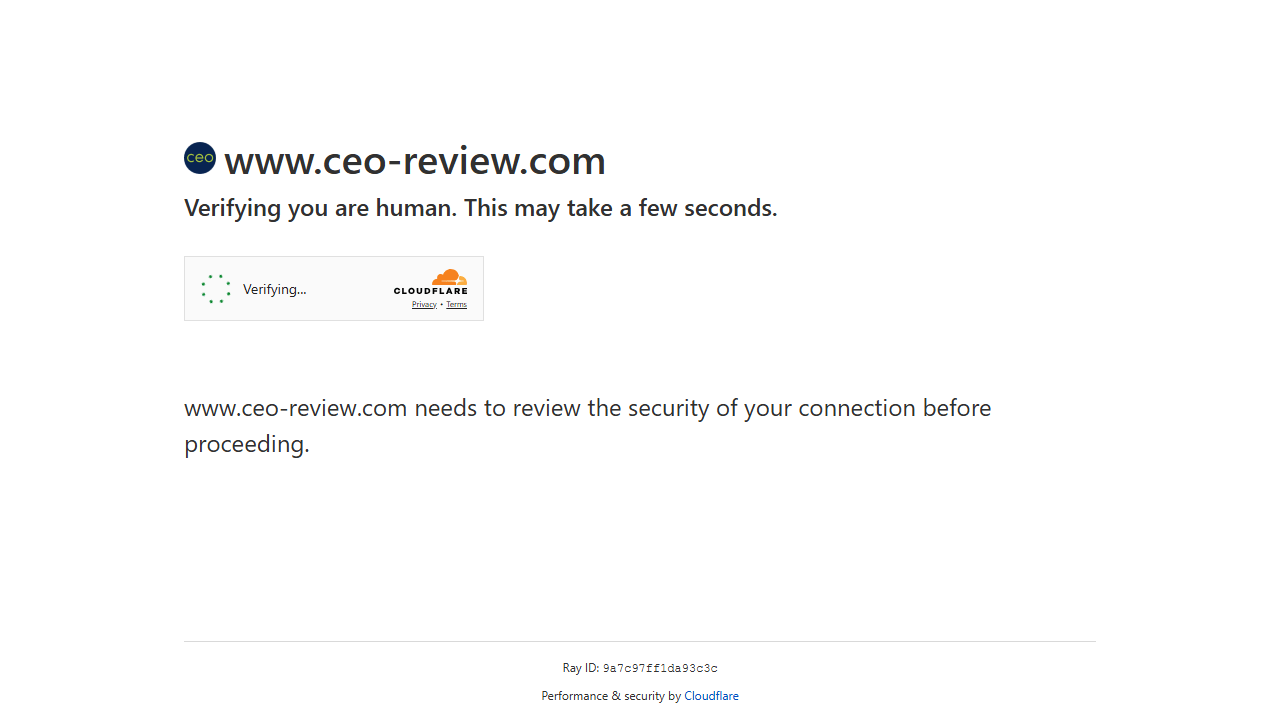The width and height of the screenshot is (1280, 720).
Task: Click the CLOUDFLARE wordmark in the widget
Action: 430,291
